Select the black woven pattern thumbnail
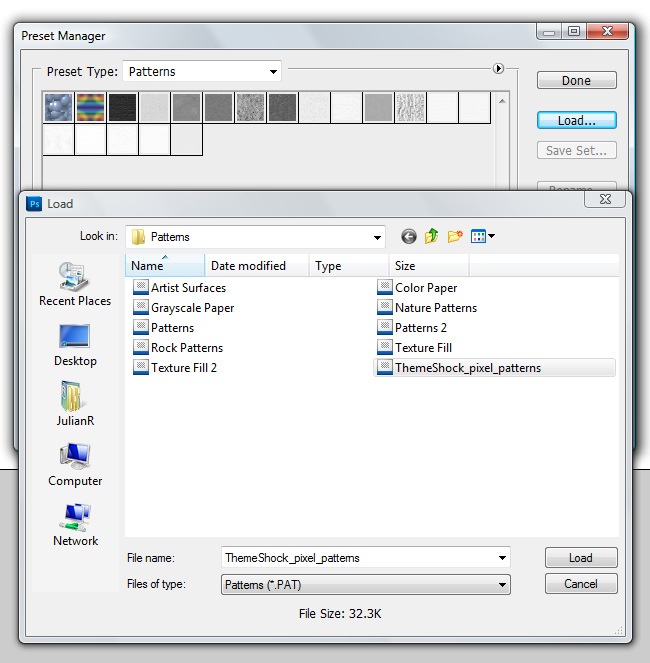Viewport: 650px width, 663px height. [x=123, y=108]
